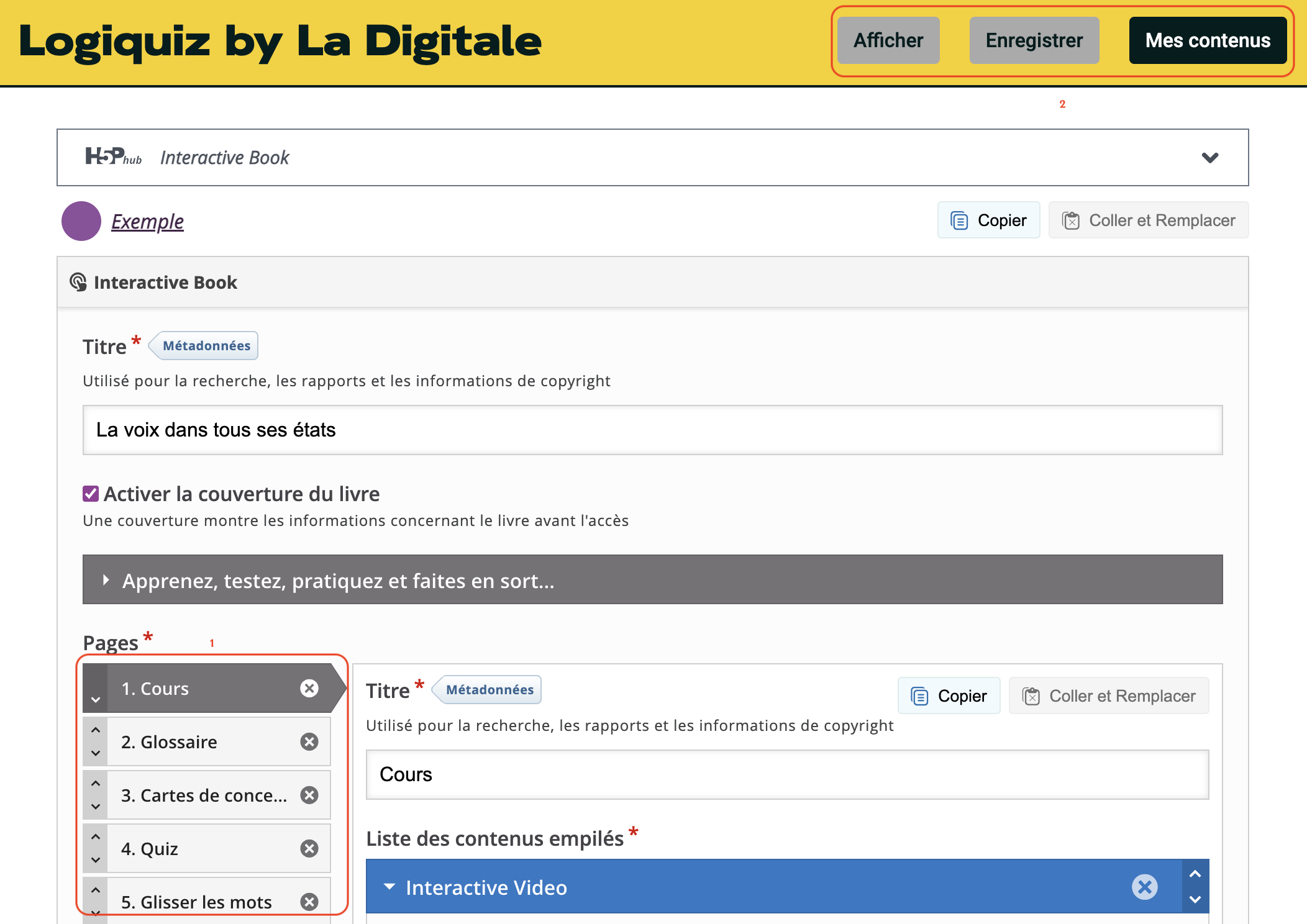Click the book title input field
Screen dimensions: 1307x924
(652, 430)
